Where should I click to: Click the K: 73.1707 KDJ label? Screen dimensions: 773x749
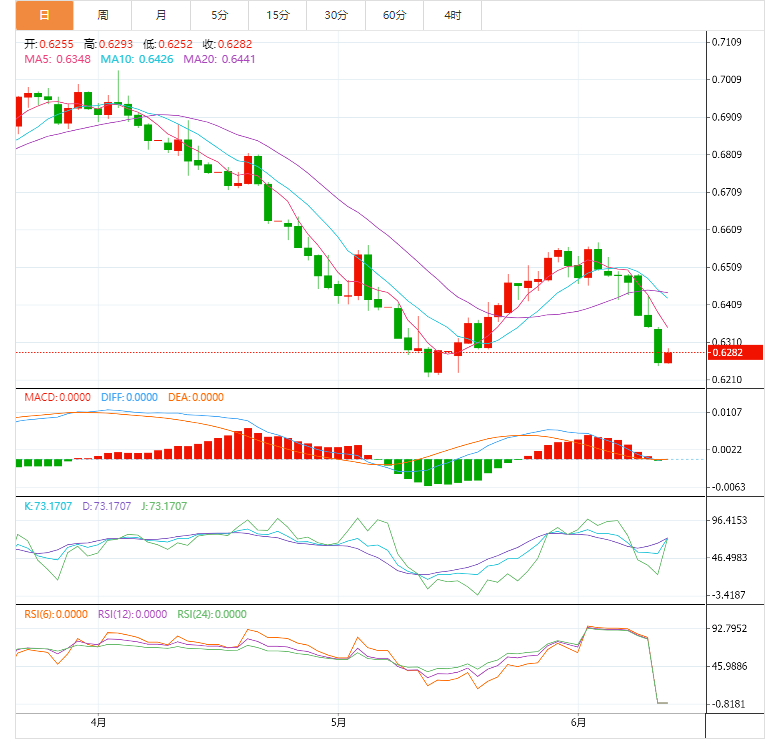(x=48, y=506)
